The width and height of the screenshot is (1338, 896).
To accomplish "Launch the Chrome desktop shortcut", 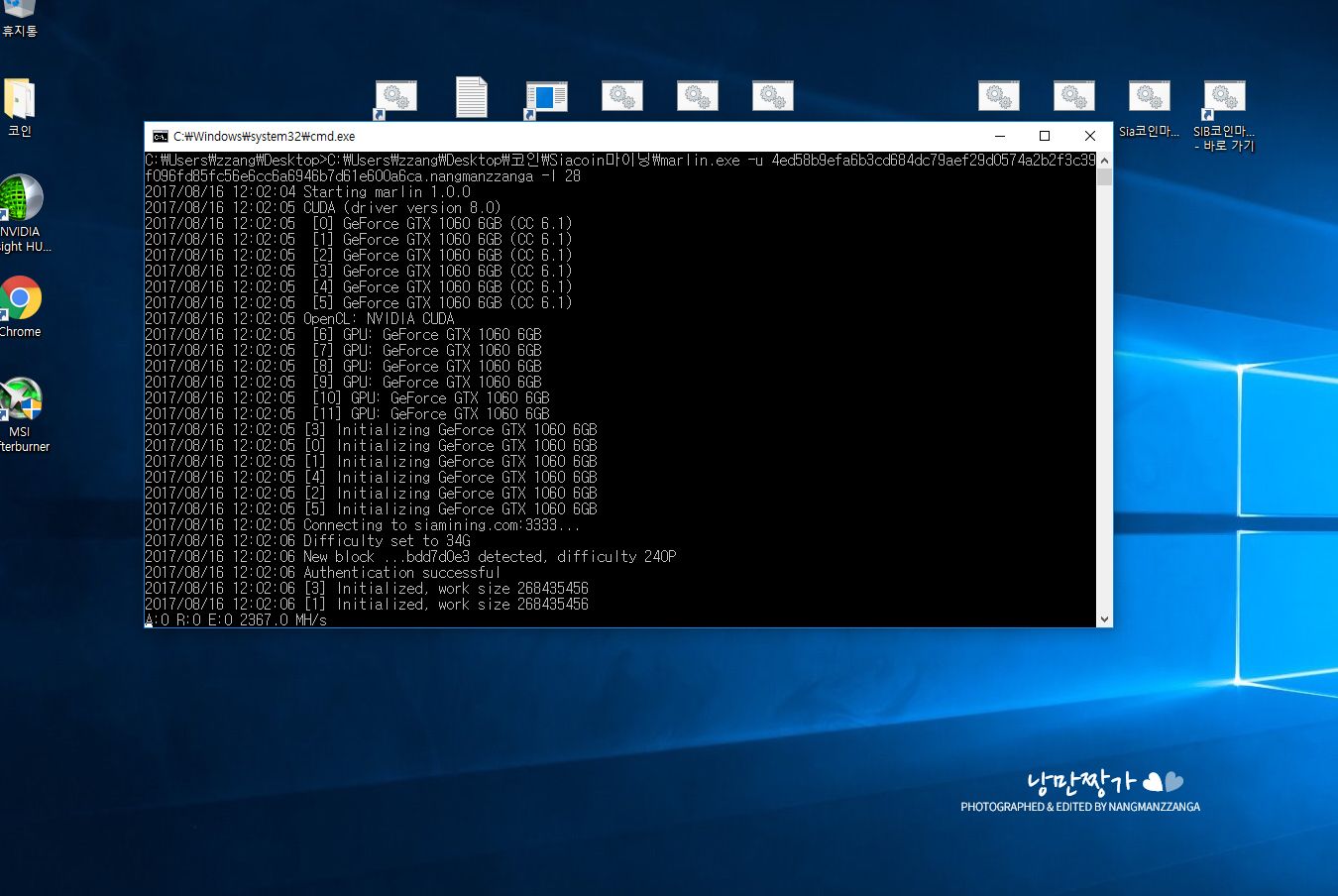I will (20, 307).
